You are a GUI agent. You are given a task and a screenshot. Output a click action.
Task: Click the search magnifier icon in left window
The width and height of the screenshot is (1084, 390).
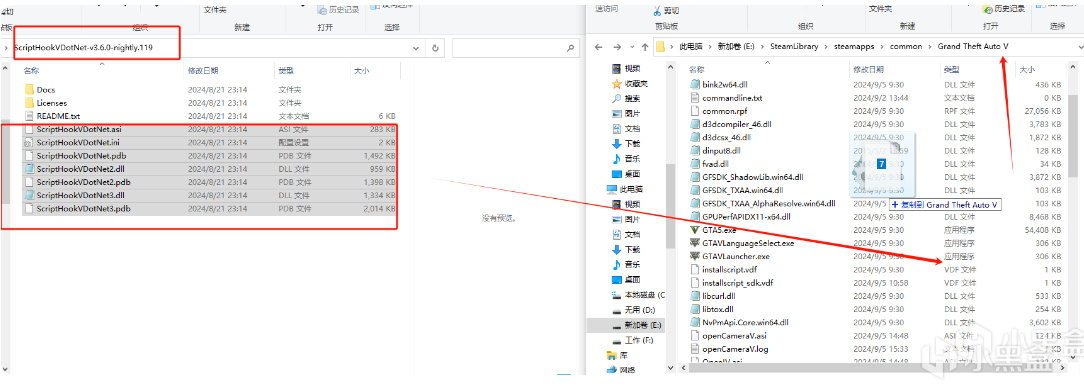click(570, 48)
